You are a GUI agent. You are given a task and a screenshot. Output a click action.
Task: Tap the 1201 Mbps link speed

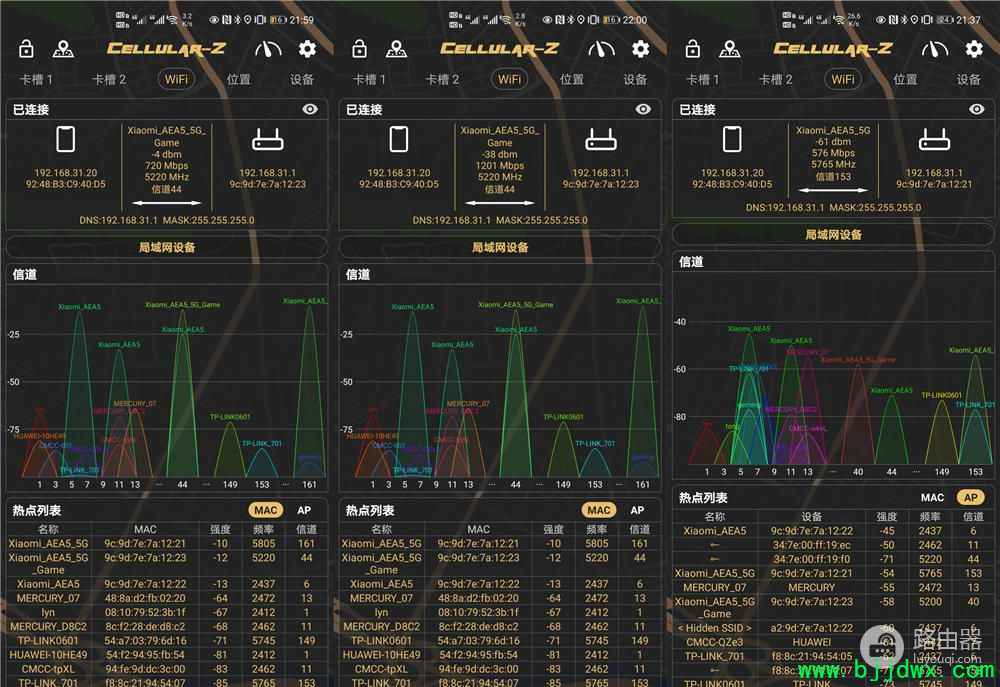click(500, 166)
